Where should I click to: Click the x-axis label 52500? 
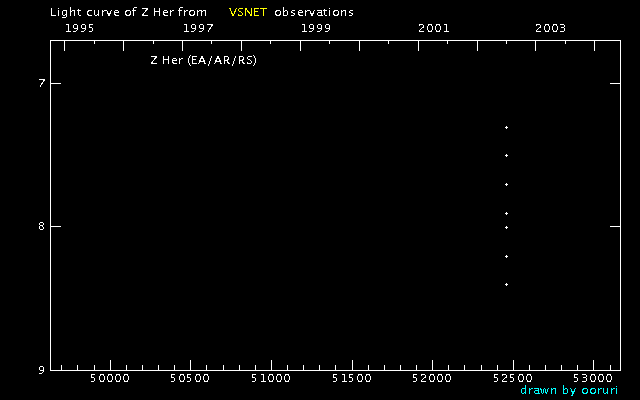click(x=513, y=378)
